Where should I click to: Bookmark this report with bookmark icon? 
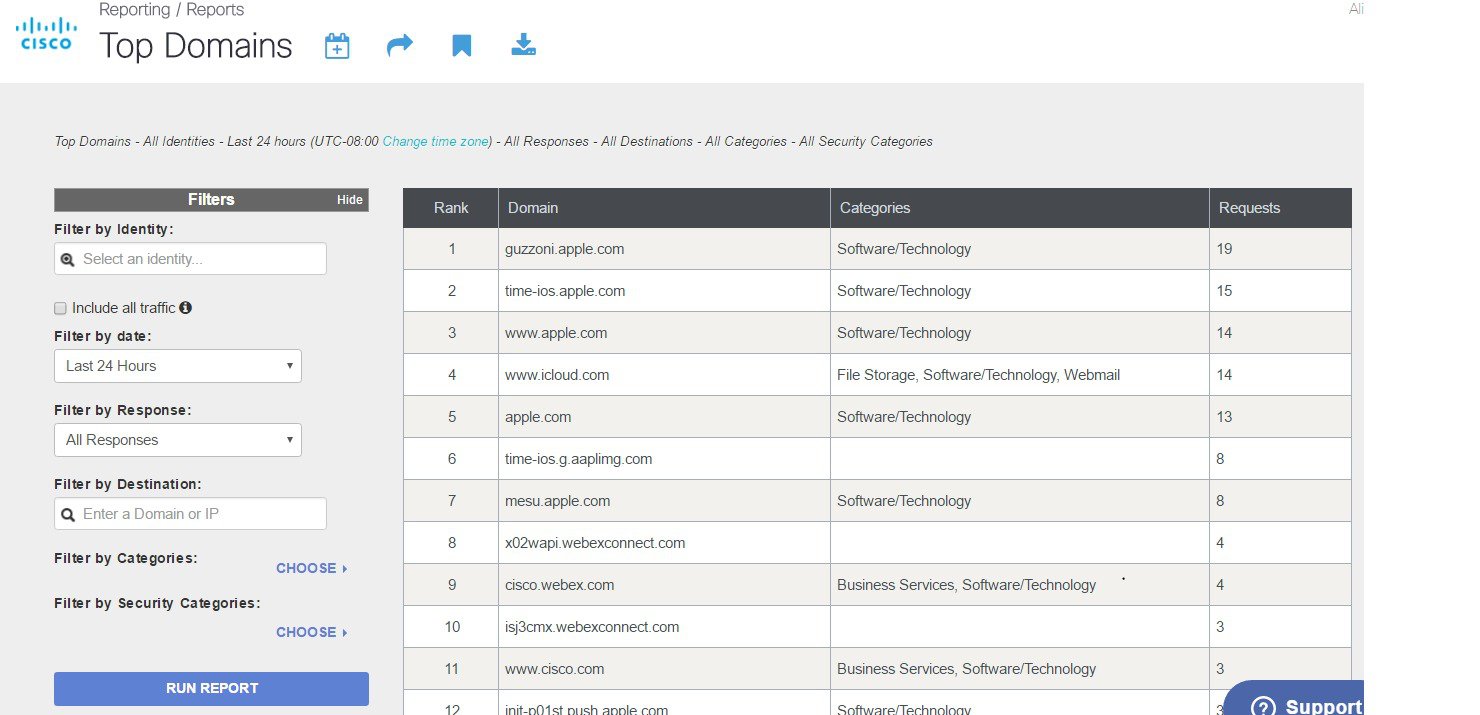click(x=461, y=46)
